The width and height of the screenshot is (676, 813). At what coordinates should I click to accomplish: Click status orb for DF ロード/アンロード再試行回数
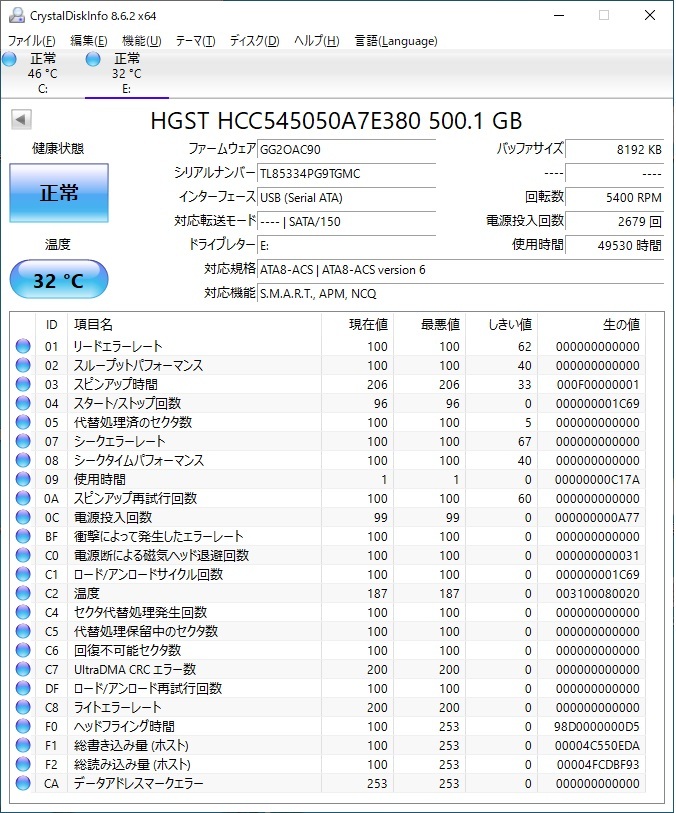tap(23, 689)
